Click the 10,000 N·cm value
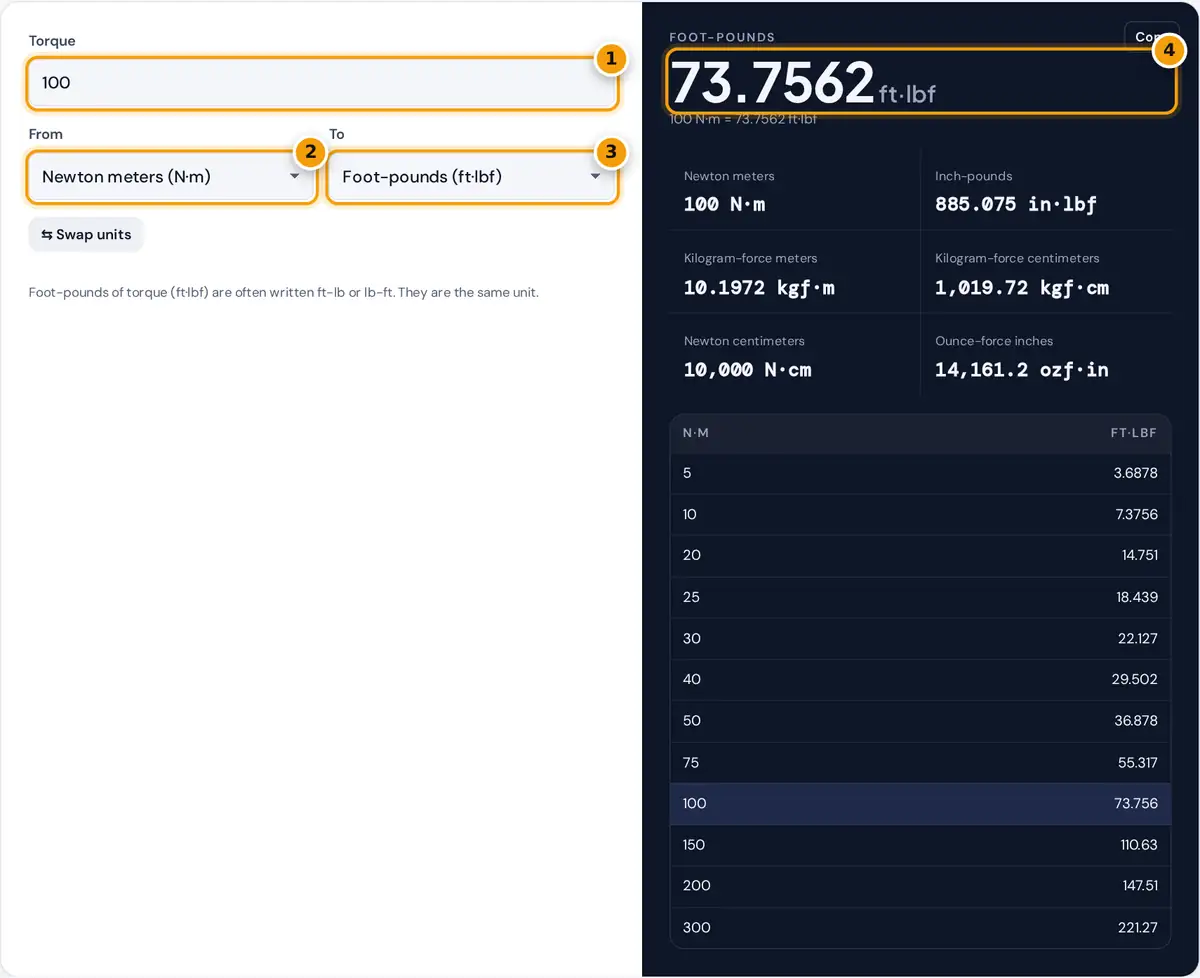This screenshot has width=1200, height=978. click(747, 370)
